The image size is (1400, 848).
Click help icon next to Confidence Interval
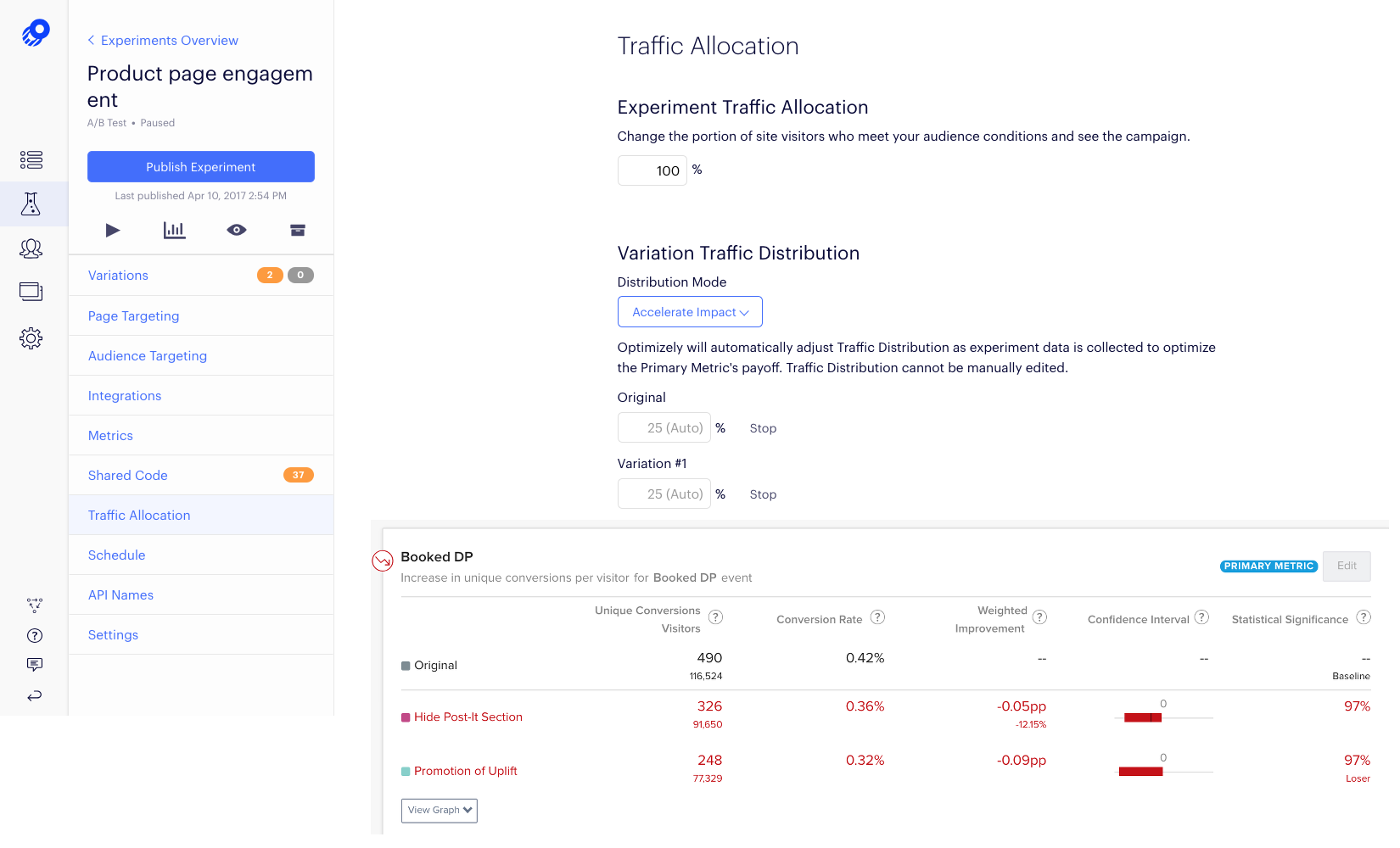pos(1202,616)
